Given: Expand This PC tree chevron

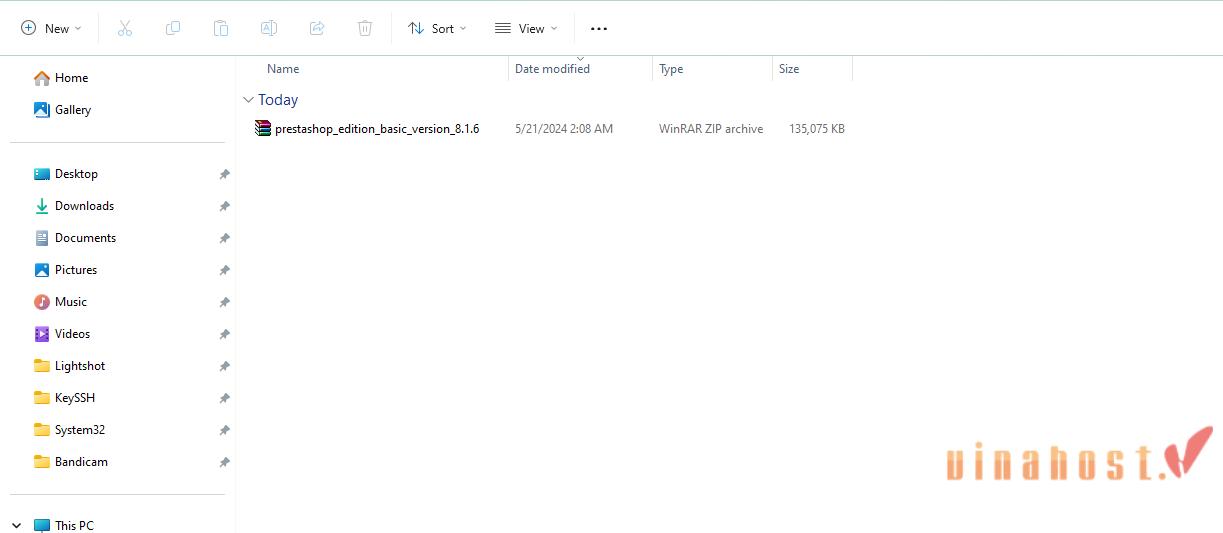Looking at the screenshot, I should click(17, 525).
